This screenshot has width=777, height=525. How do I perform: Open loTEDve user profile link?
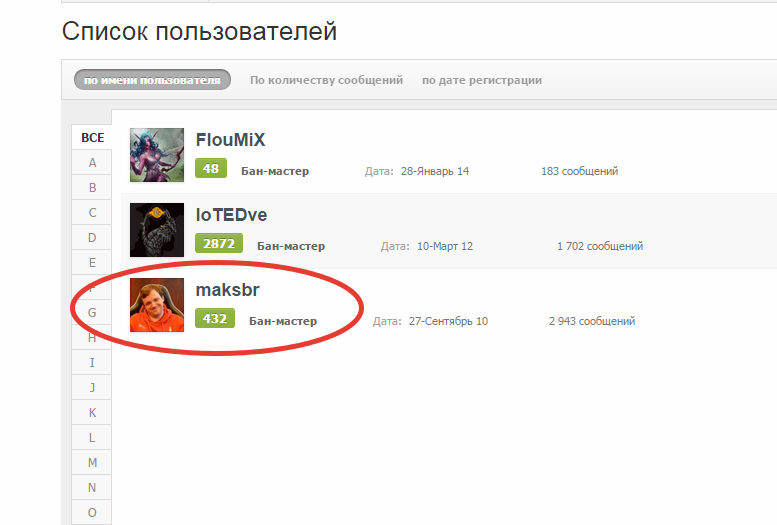coord(231,215)
